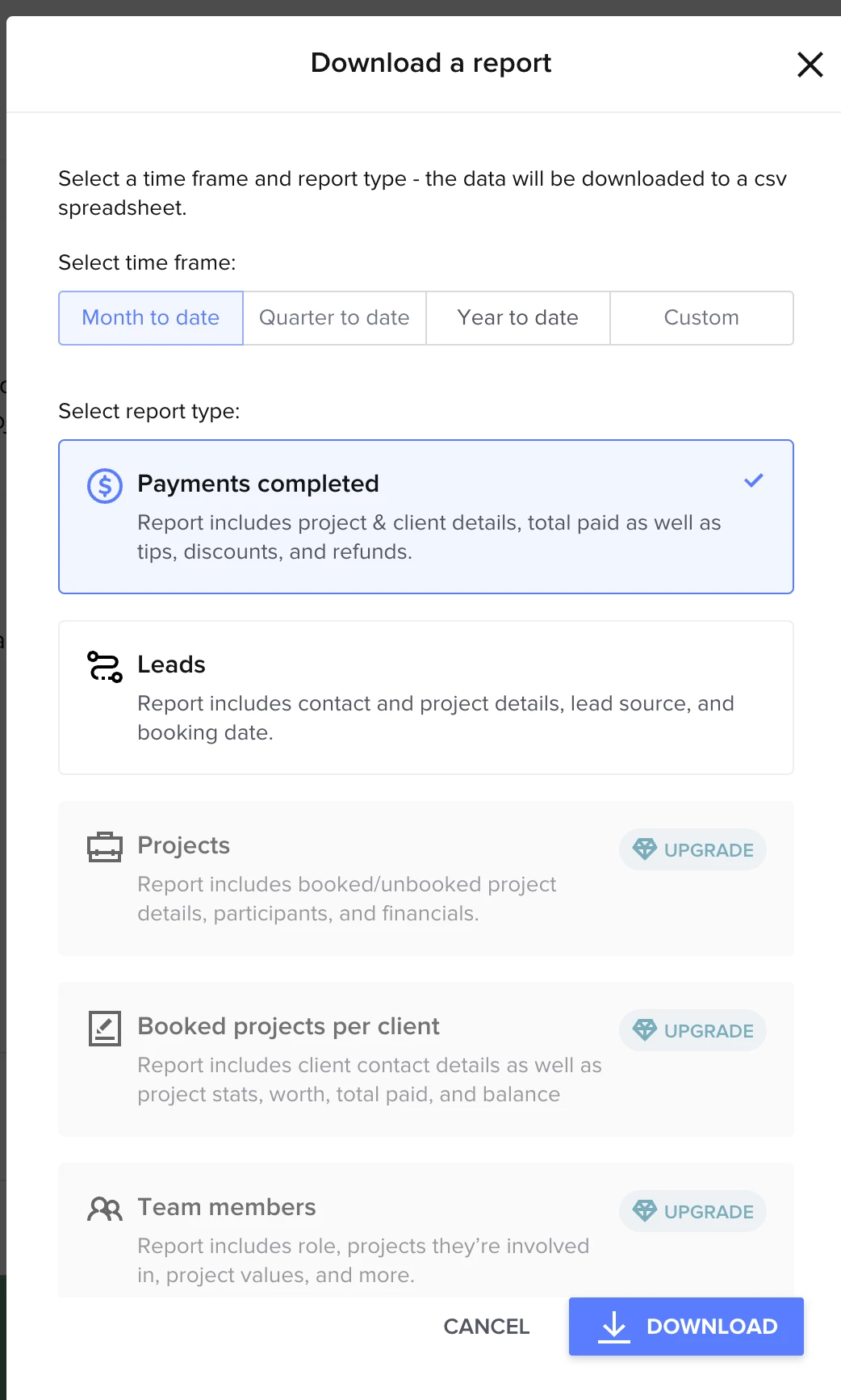Click the 'Select report type:' label

pyautogui.click(x=149, y=411)
